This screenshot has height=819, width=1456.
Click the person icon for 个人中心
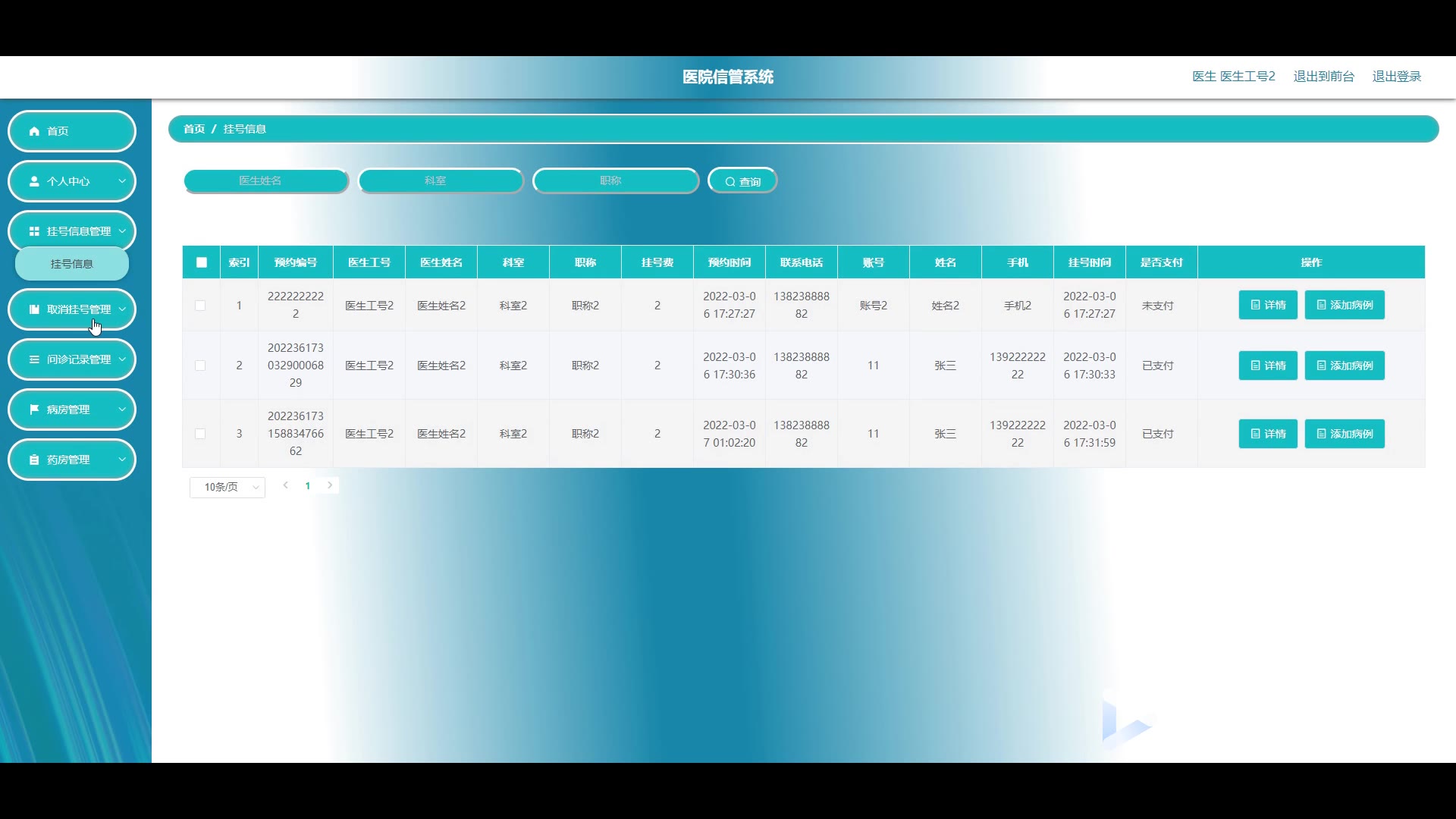click(x=34, y=181)
